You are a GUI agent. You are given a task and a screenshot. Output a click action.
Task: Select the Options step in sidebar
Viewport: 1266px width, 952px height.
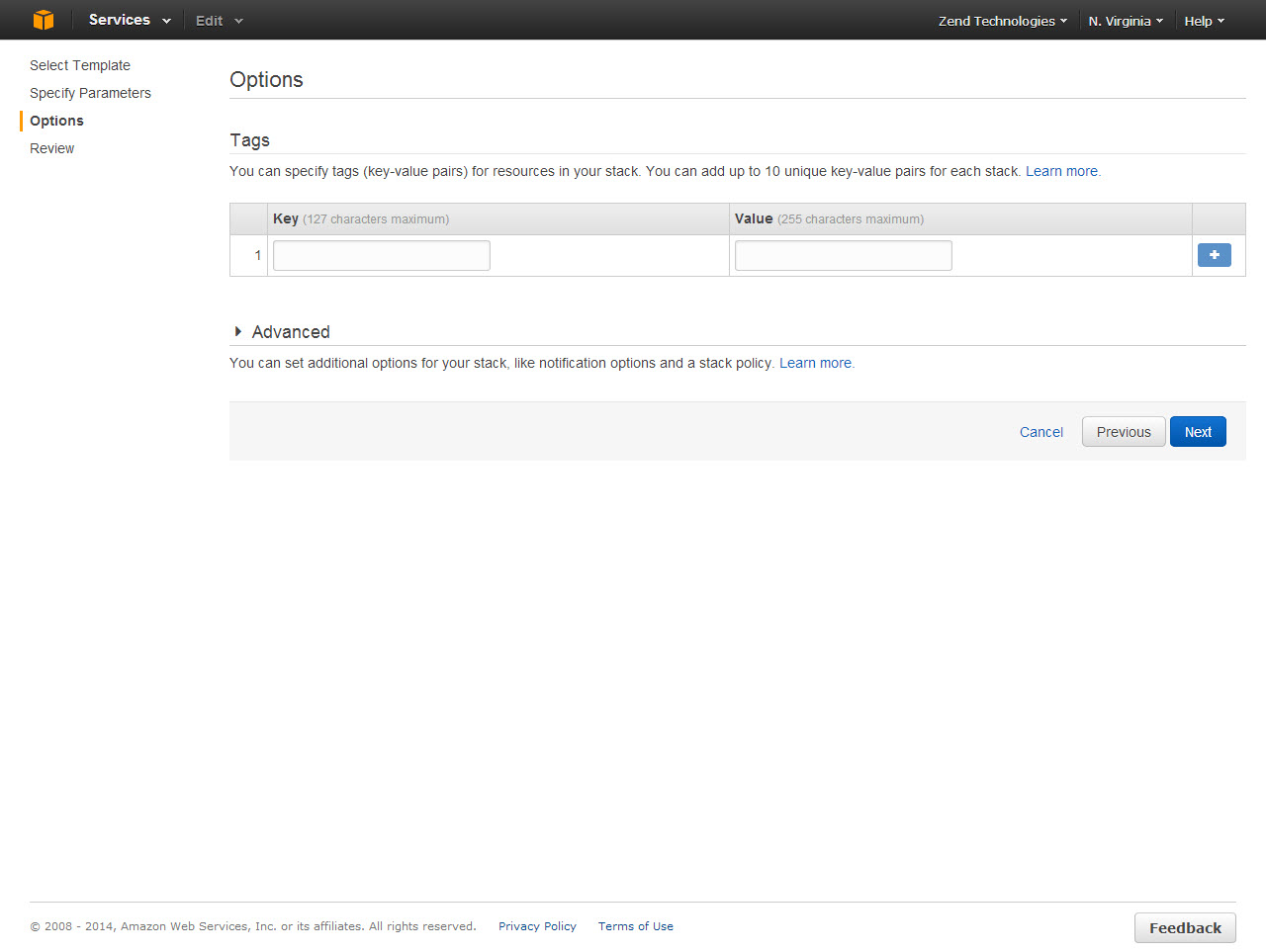tap(56, 121)
